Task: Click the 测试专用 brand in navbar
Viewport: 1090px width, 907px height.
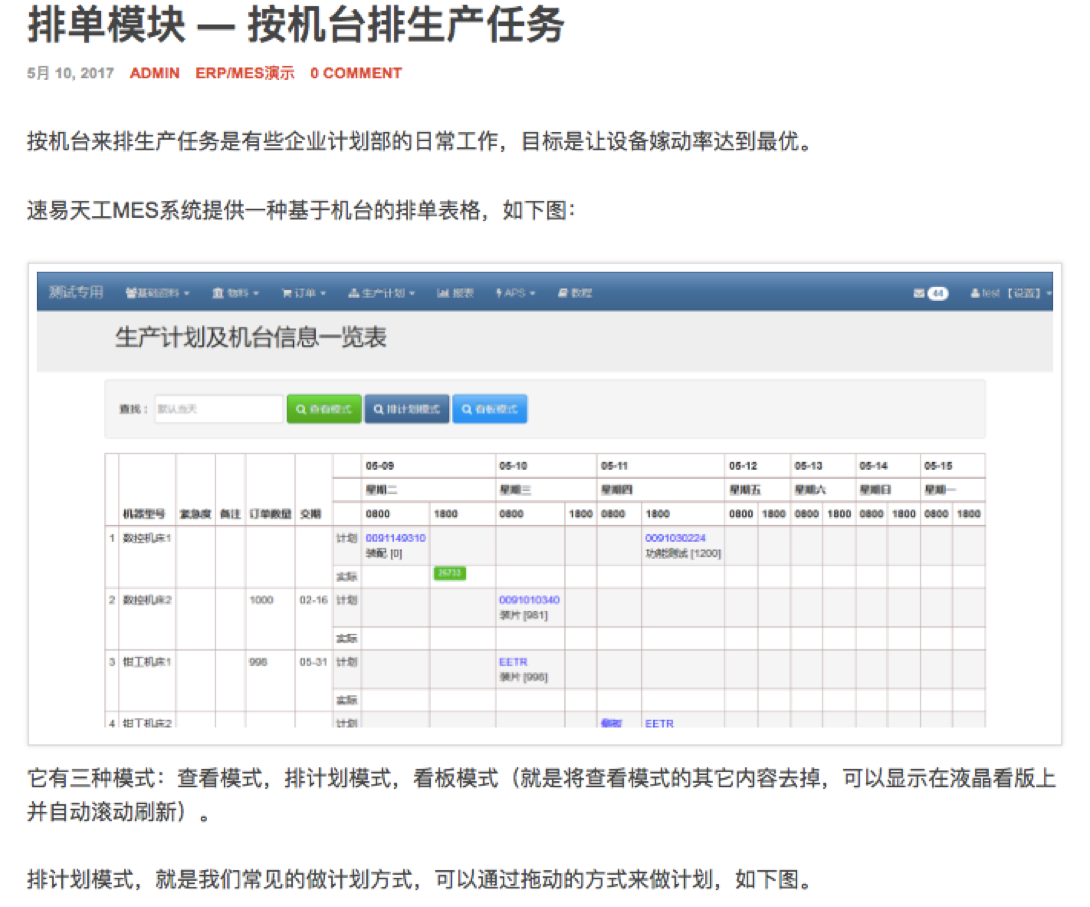Action: 76,292
